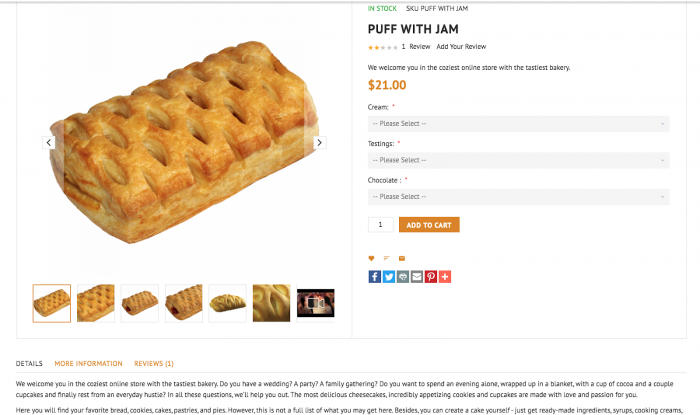Add product to wishlist via heart icon
The height and width of the screenshot is (415, 700).
point(371,258)
